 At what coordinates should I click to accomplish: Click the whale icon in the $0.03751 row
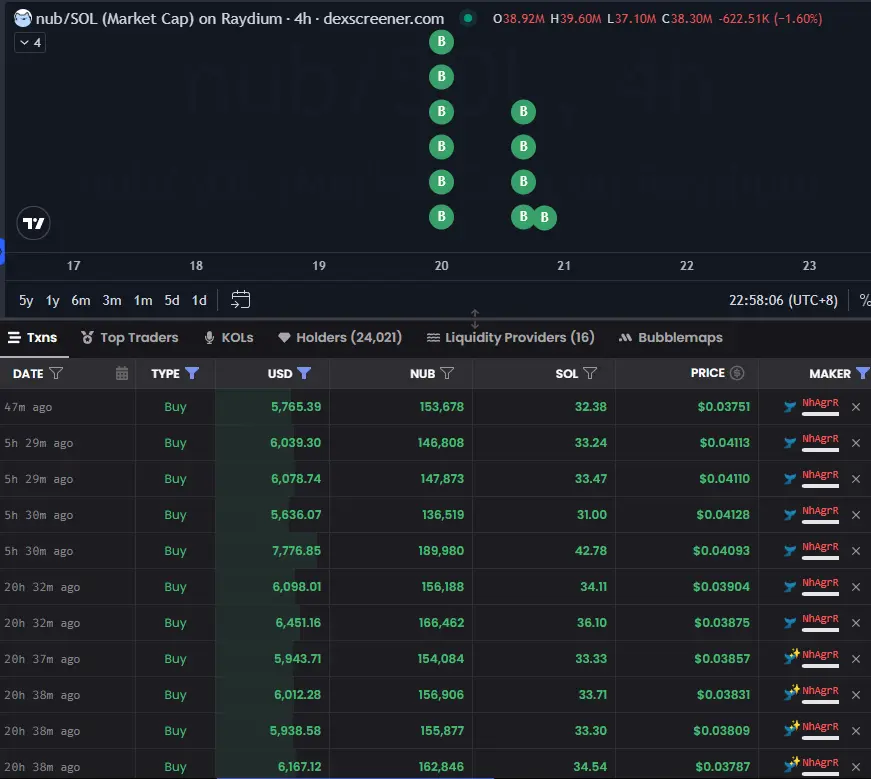pos(789,407)
